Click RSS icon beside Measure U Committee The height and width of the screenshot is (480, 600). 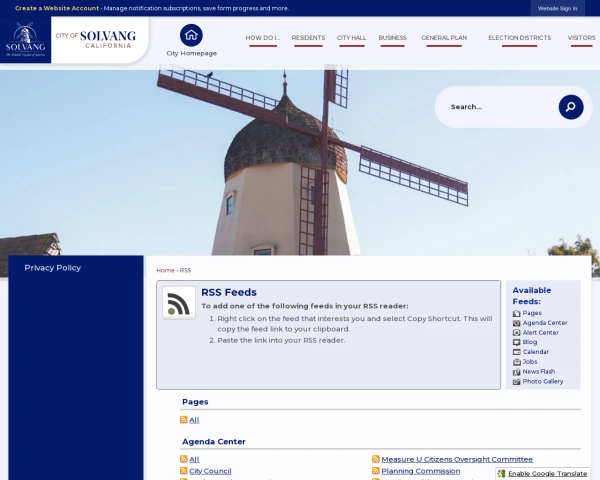(376, 459)
